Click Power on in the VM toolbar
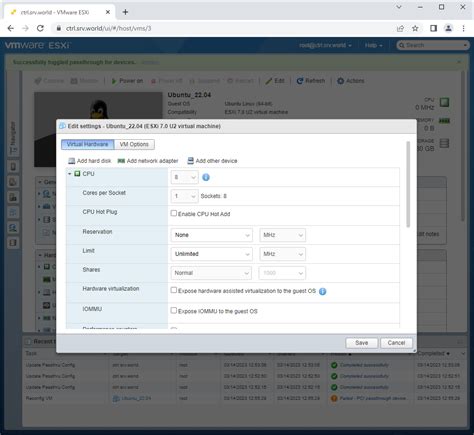 127,81
